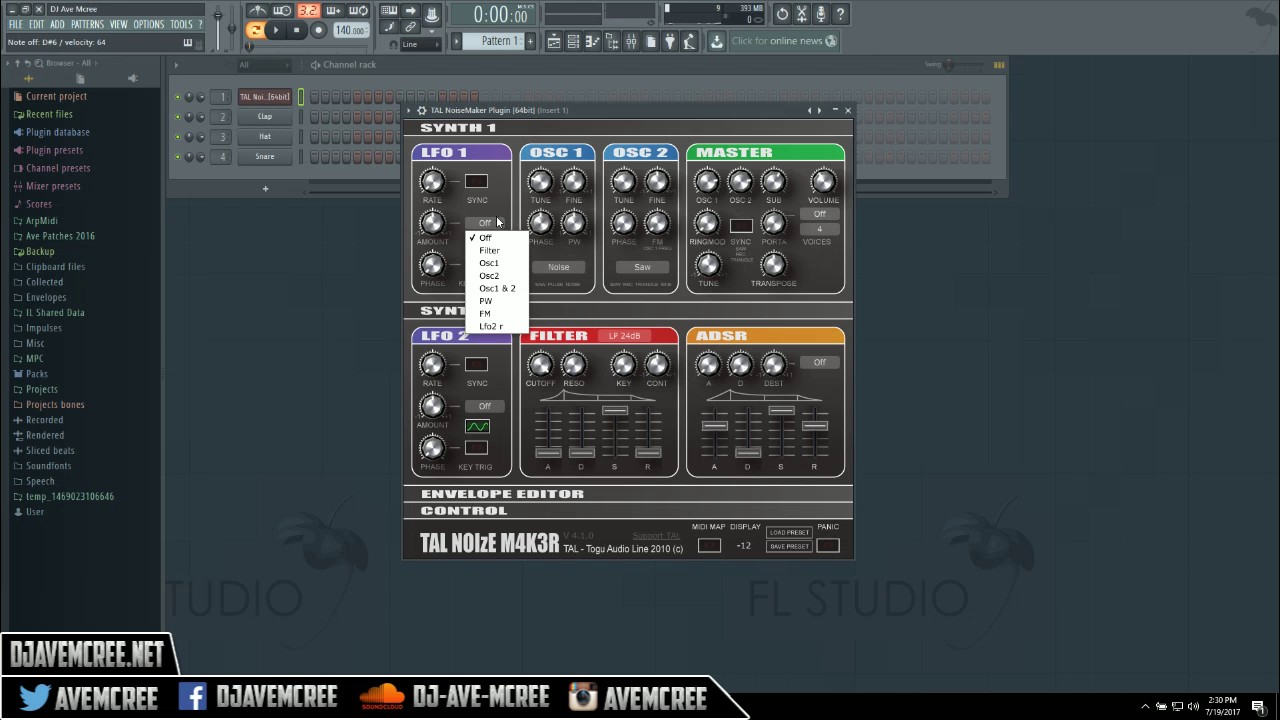Select Filter from LFO destination menu
This screenshot has height=720, width=1280.
click(496, 250)
